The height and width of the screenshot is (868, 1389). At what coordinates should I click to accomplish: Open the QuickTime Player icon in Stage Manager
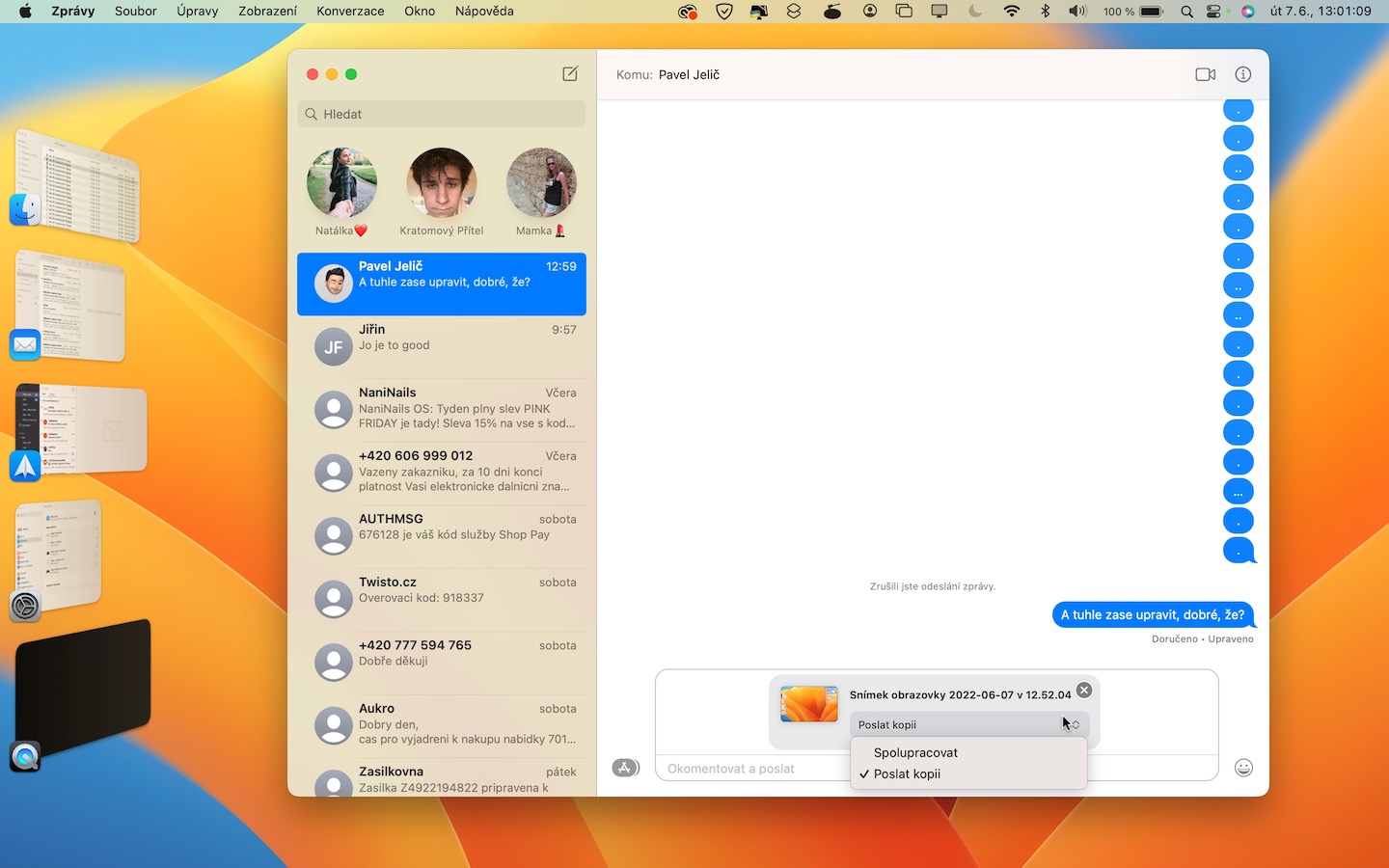pyautogui.click(x=25, y=756)
